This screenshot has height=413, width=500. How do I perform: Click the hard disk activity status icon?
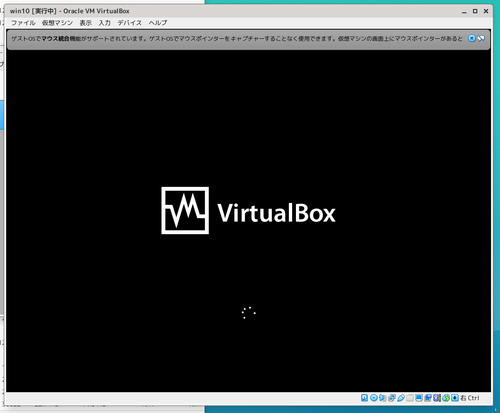[x=364, y=398]
